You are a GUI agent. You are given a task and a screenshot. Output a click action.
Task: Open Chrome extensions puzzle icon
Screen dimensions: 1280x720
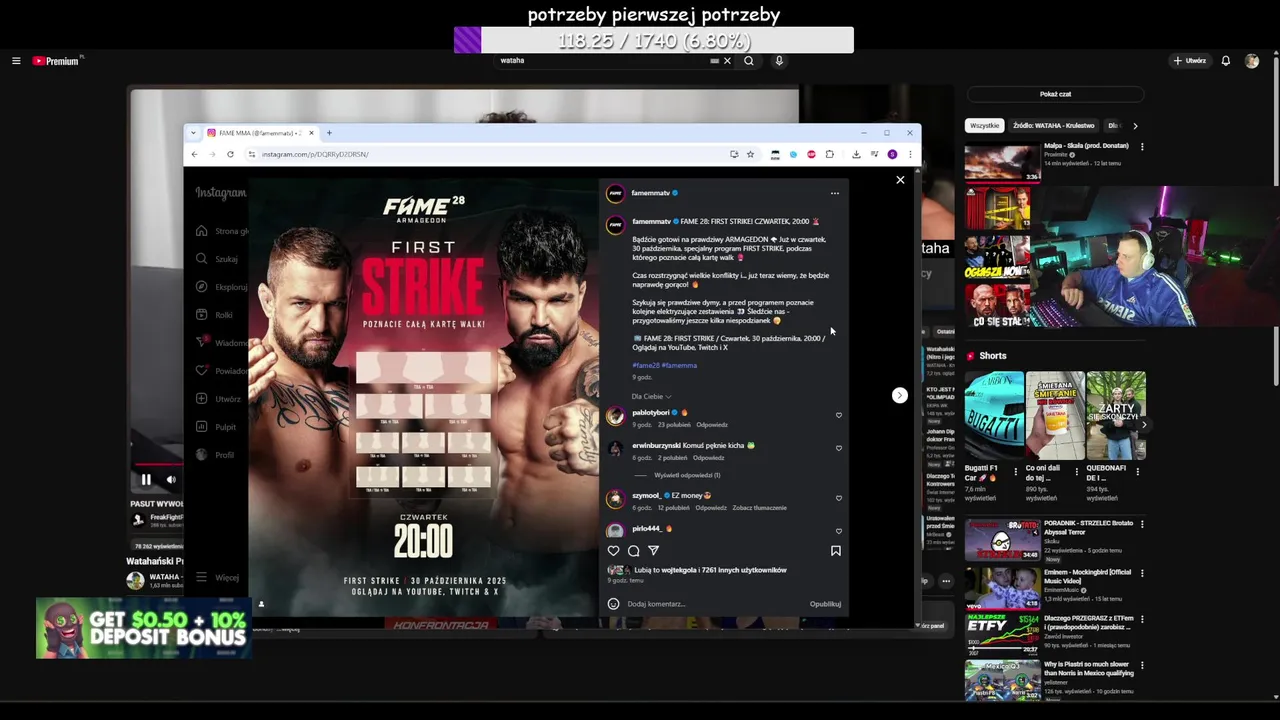(829, 154)
